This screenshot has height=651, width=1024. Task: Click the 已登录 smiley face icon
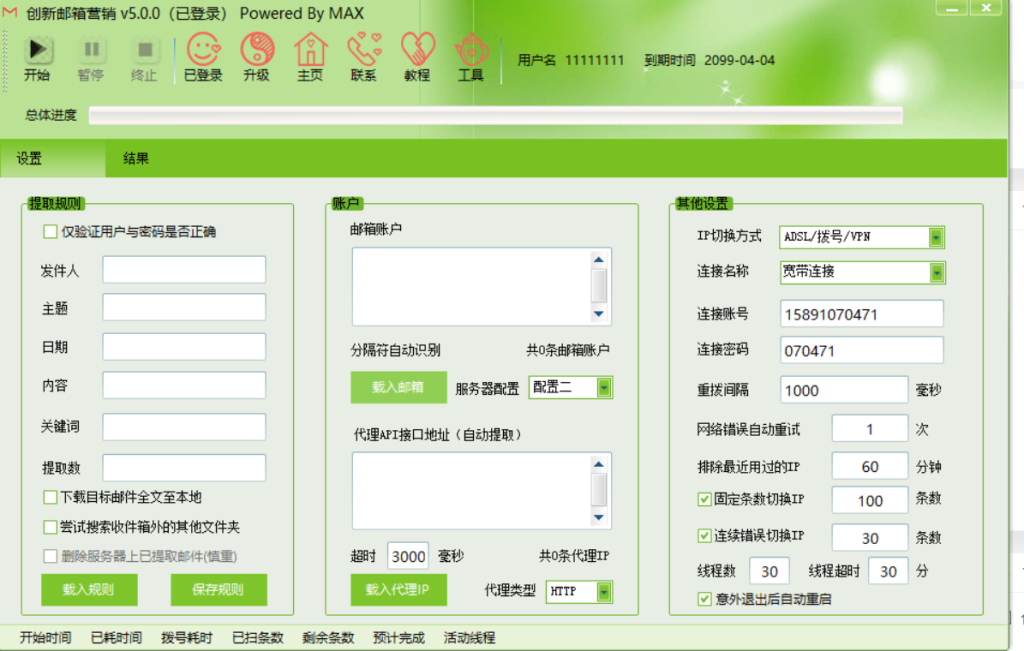pyautogui.click(x=203, y=50)
